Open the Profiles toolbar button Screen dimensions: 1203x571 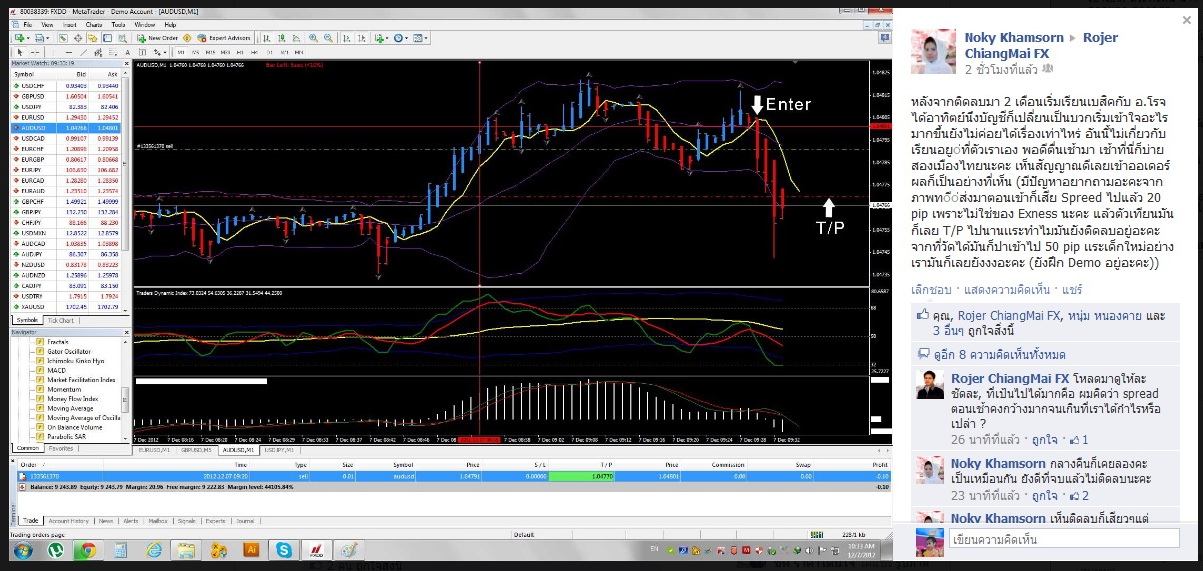(40, 38)
